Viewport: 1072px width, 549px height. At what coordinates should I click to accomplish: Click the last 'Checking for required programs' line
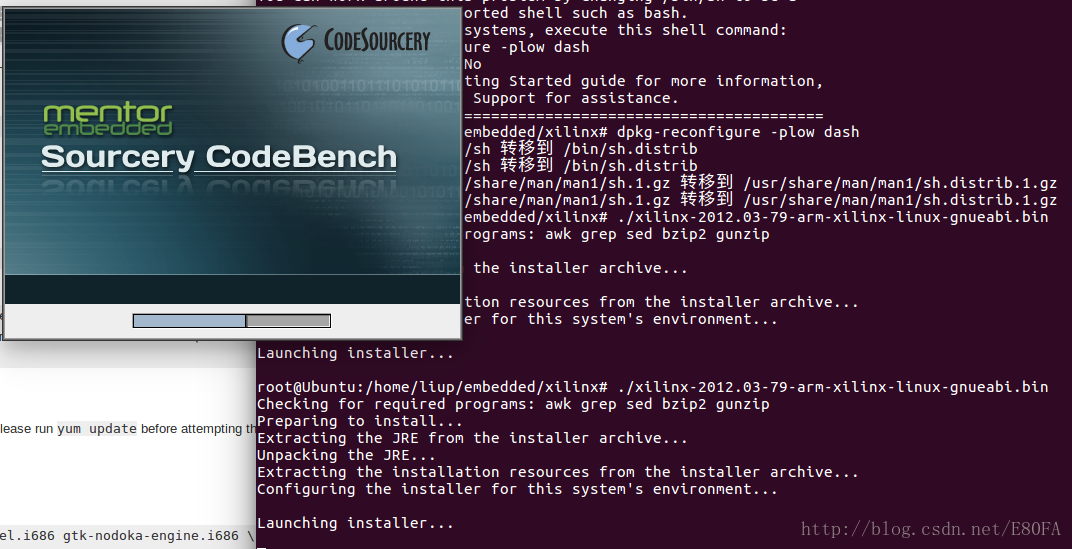point(513,404)
